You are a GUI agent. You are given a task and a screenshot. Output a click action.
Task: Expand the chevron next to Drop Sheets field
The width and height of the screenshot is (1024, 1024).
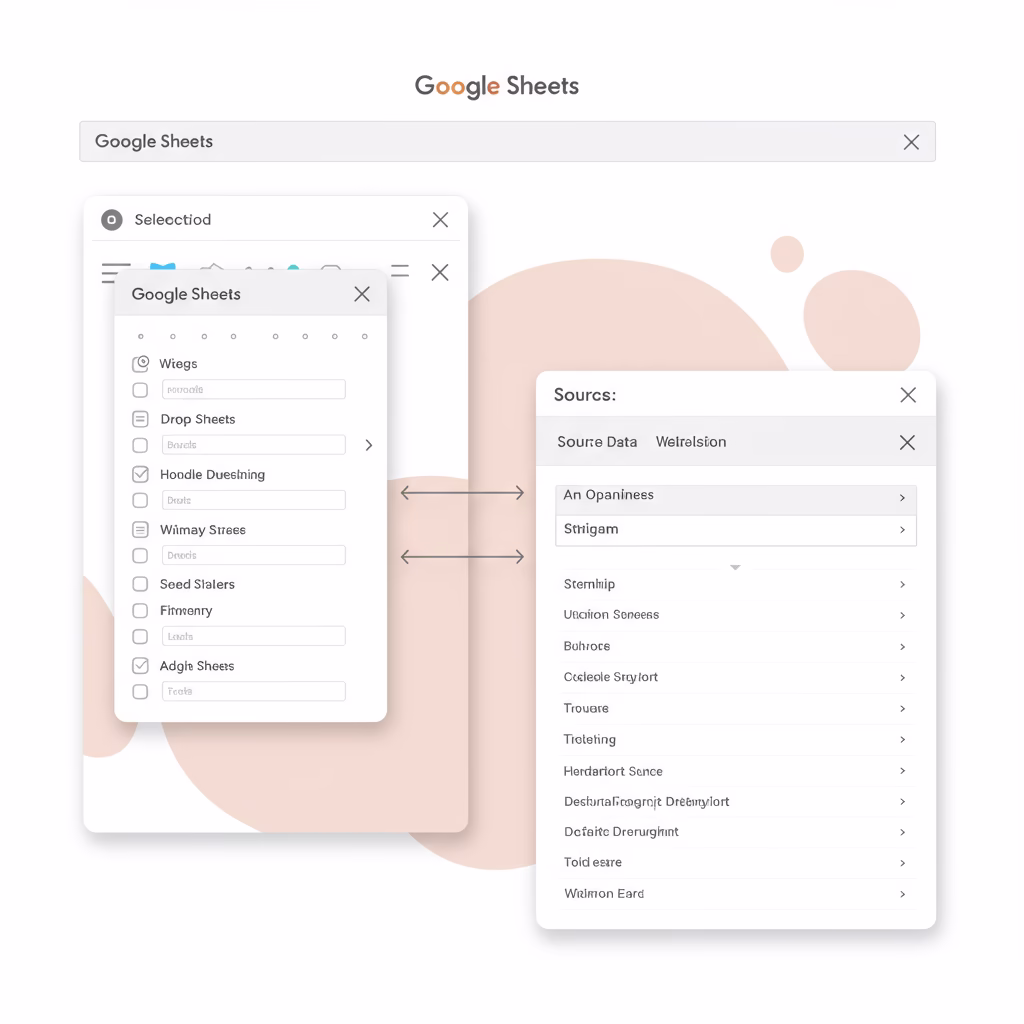pos(369,445)
